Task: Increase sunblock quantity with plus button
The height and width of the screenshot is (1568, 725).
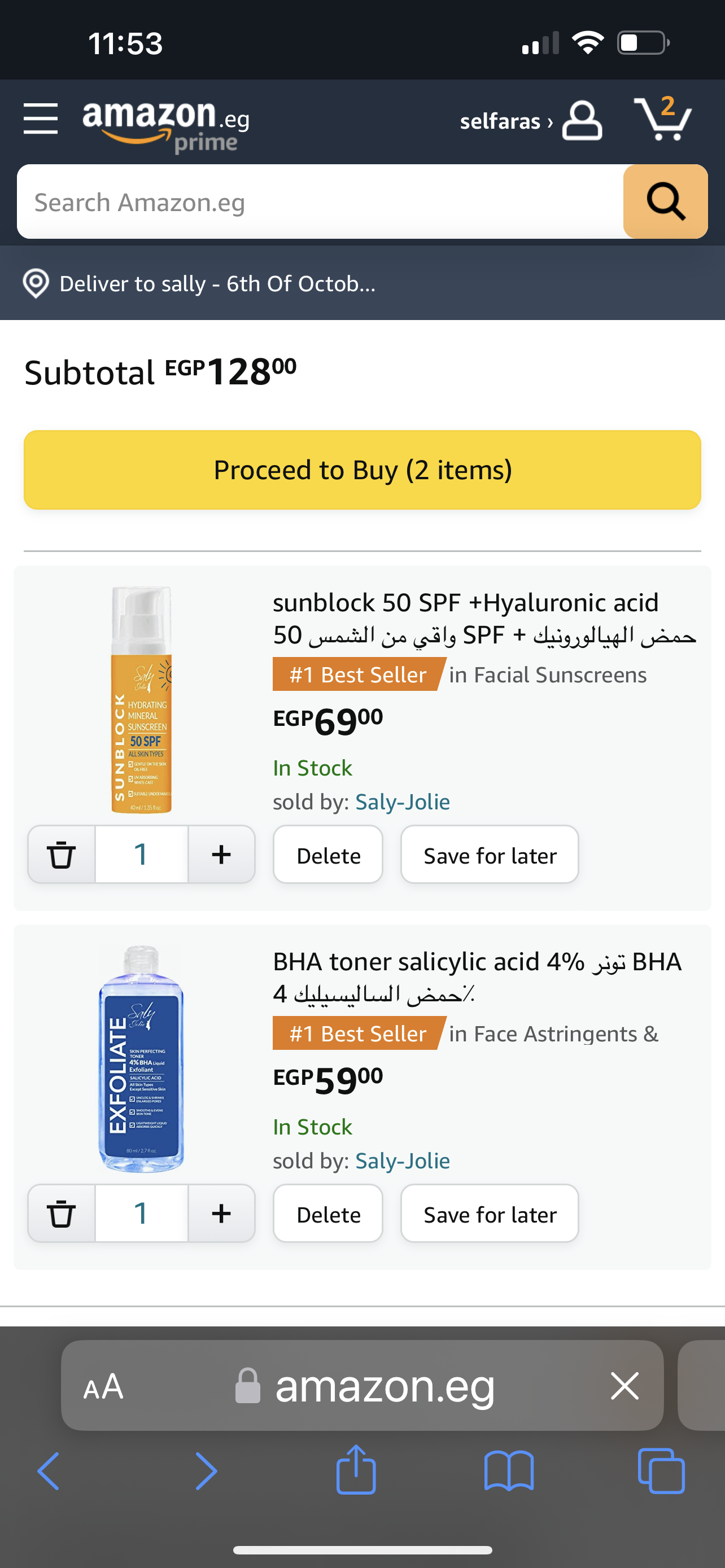Action: [x=221, y=854]
